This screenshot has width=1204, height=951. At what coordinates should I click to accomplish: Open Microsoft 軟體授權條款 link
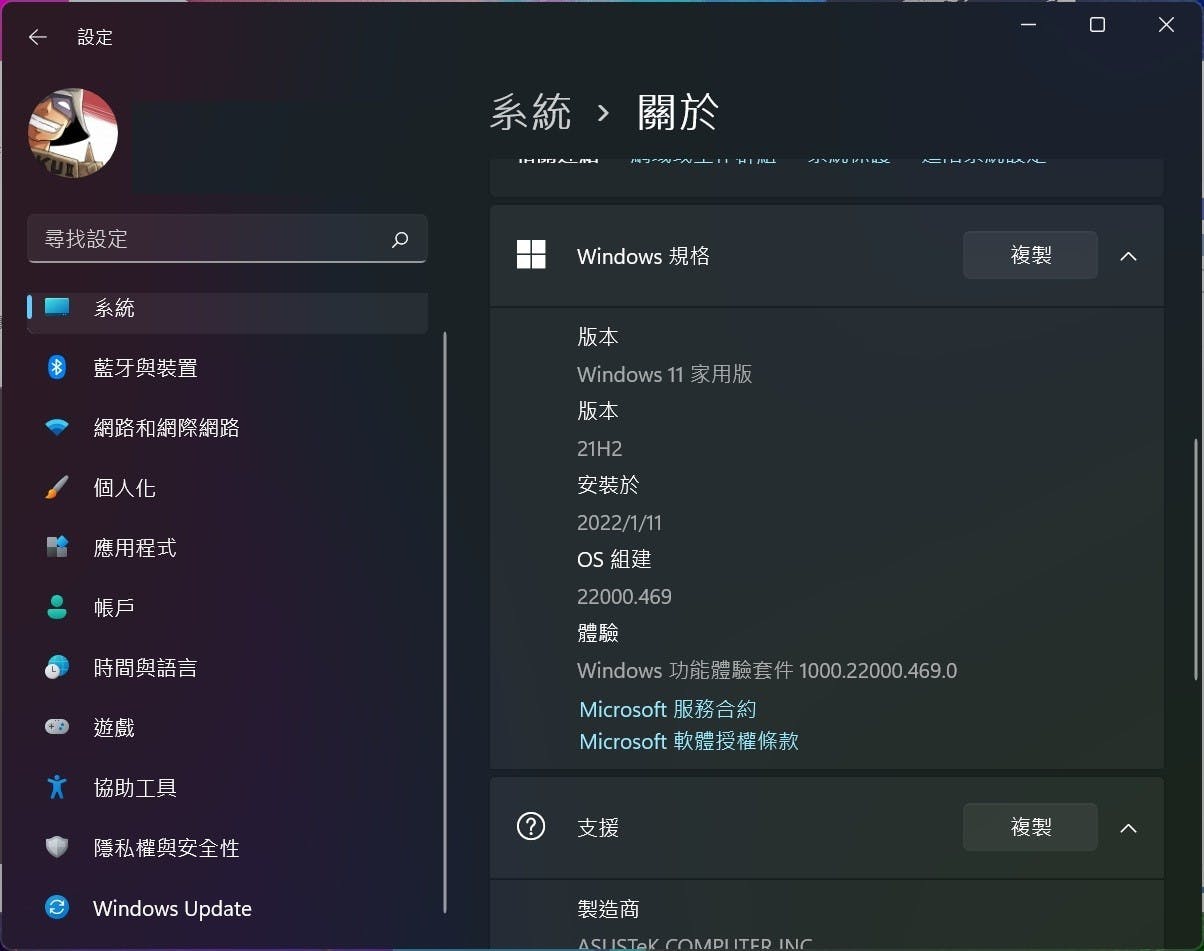[x=688, y=741]
